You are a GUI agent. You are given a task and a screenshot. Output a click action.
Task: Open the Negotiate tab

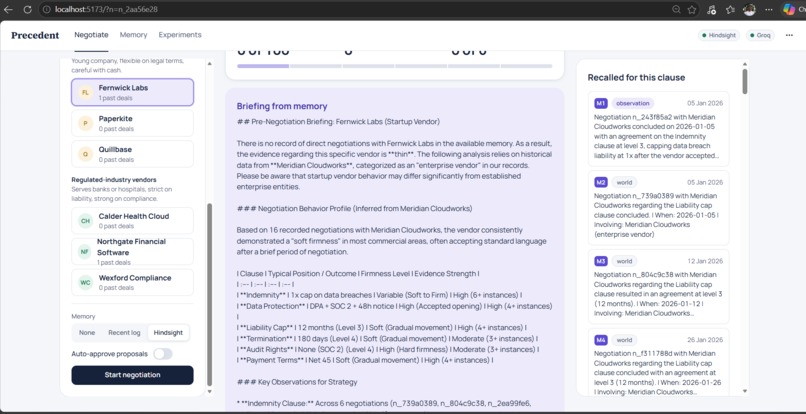(x=91, y=35)
